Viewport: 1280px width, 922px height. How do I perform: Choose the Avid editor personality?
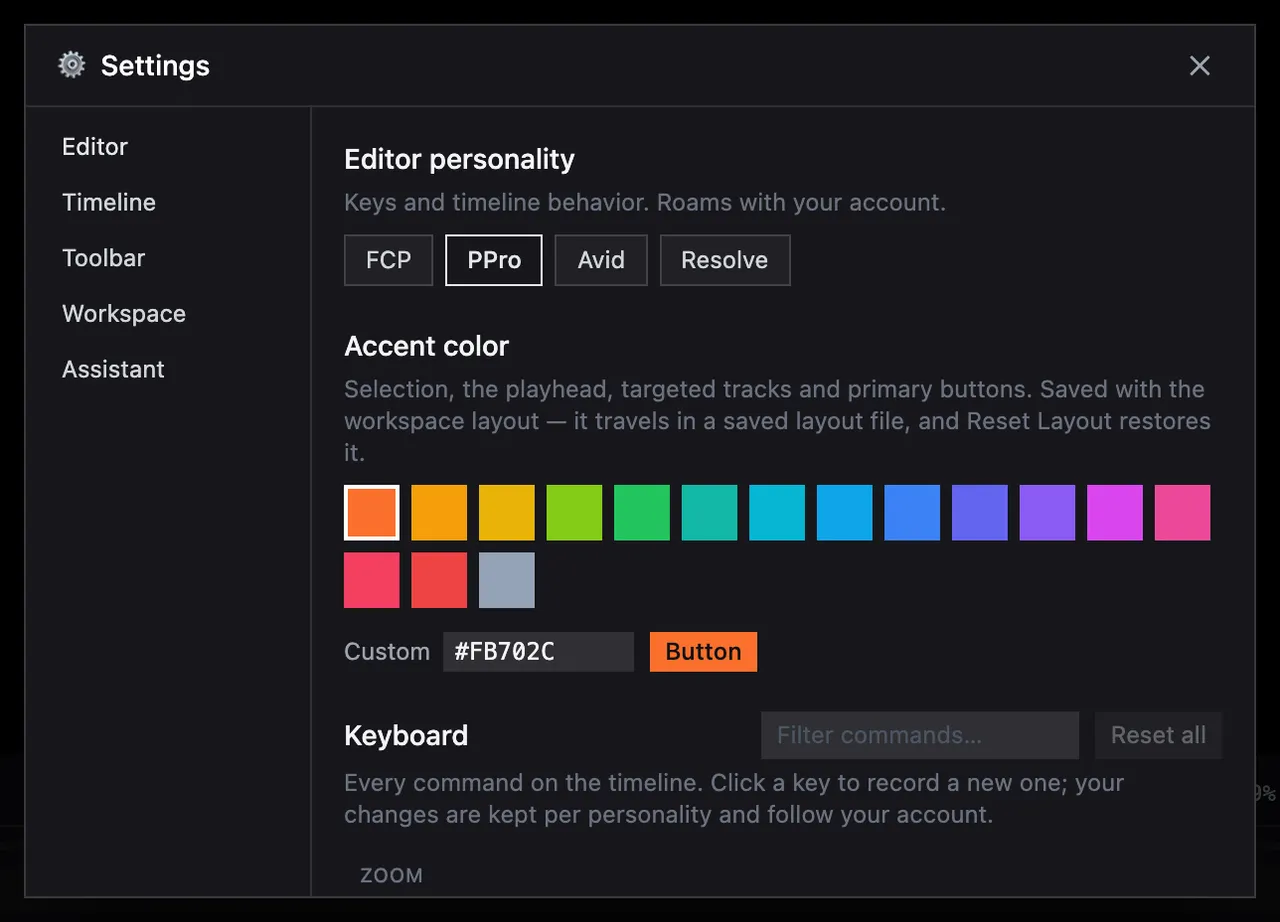pos(601,260)
